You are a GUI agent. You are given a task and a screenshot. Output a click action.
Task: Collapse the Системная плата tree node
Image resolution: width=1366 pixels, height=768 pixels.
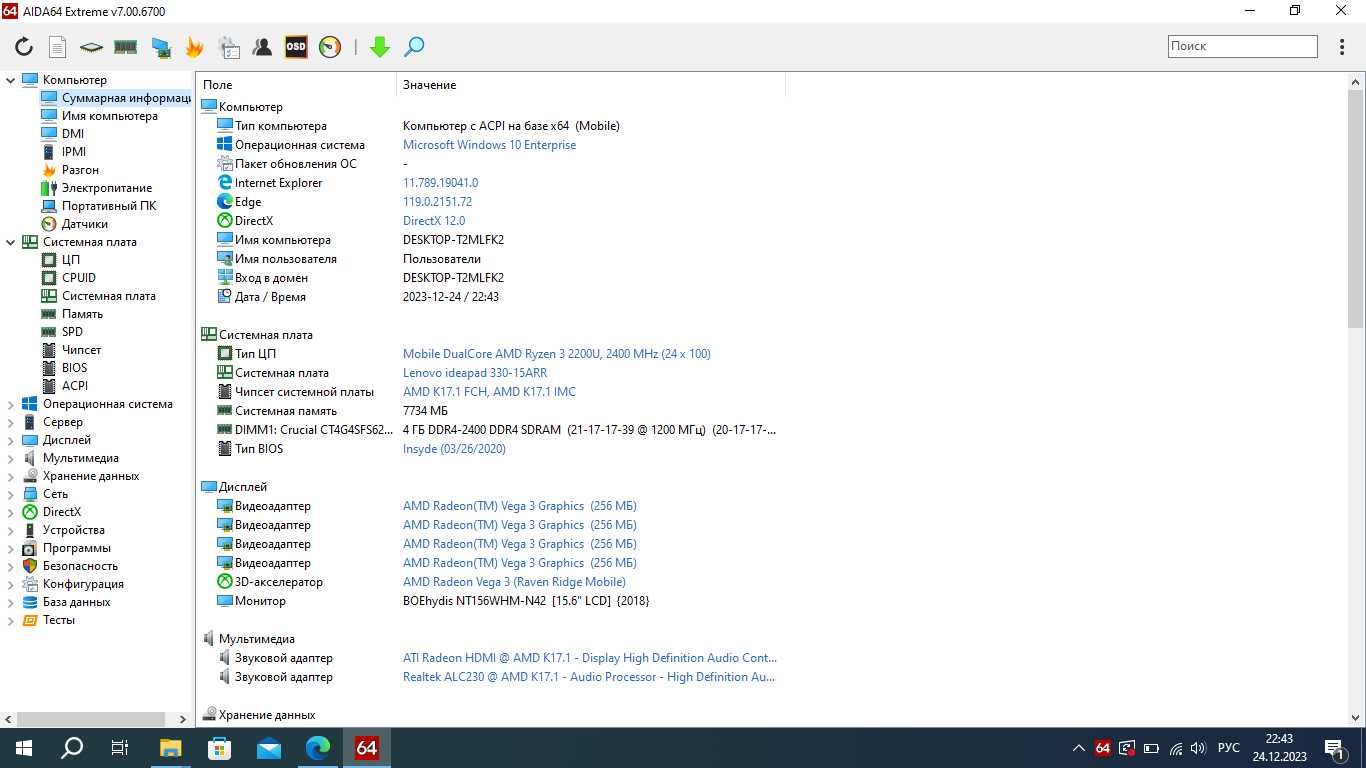click(x=11, y=242)
